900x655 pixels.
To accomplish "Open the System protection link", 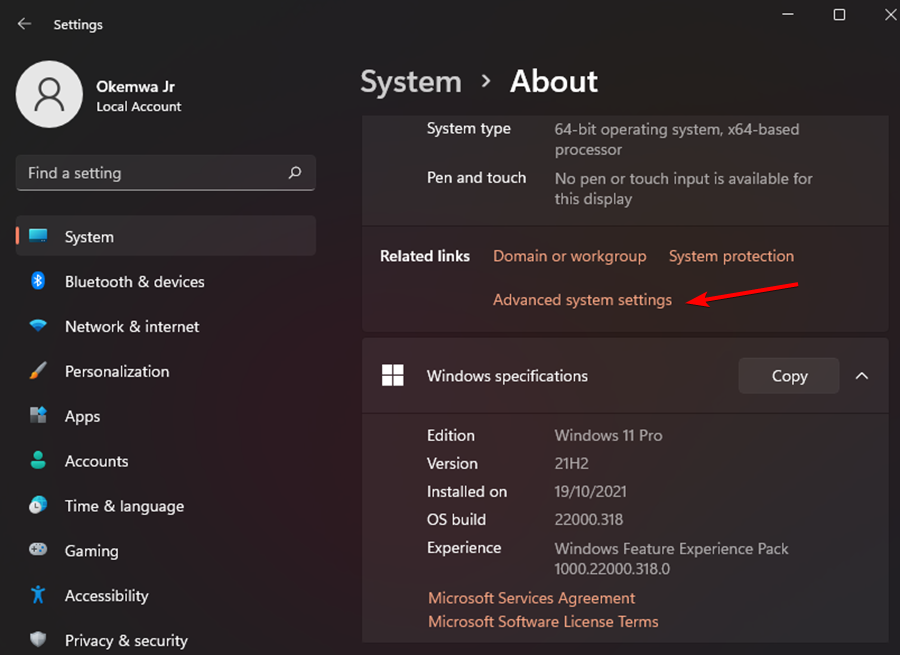I will pyautogui.click(x=731, y=256).
